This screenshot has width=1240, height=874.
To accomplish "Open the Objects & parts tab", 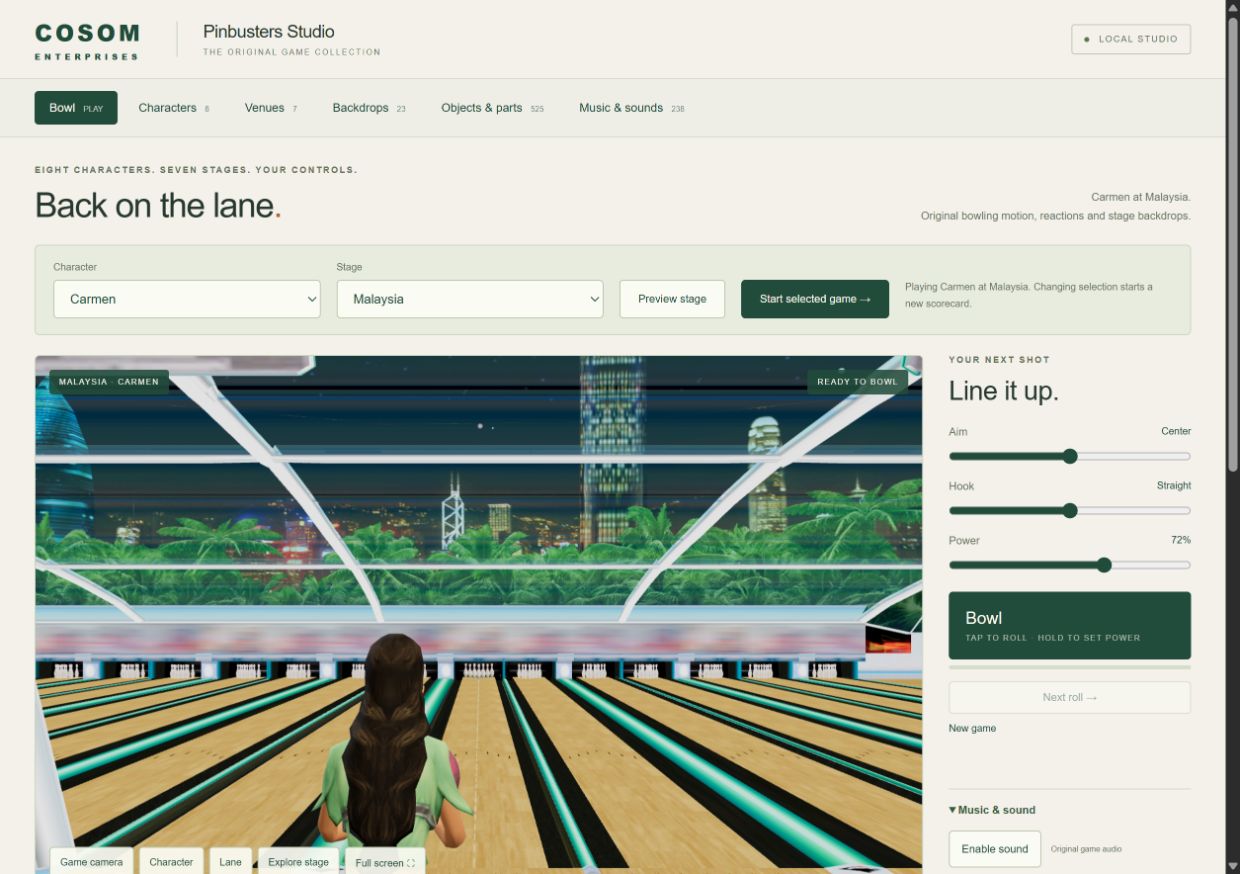I will (x=492, y=108).
